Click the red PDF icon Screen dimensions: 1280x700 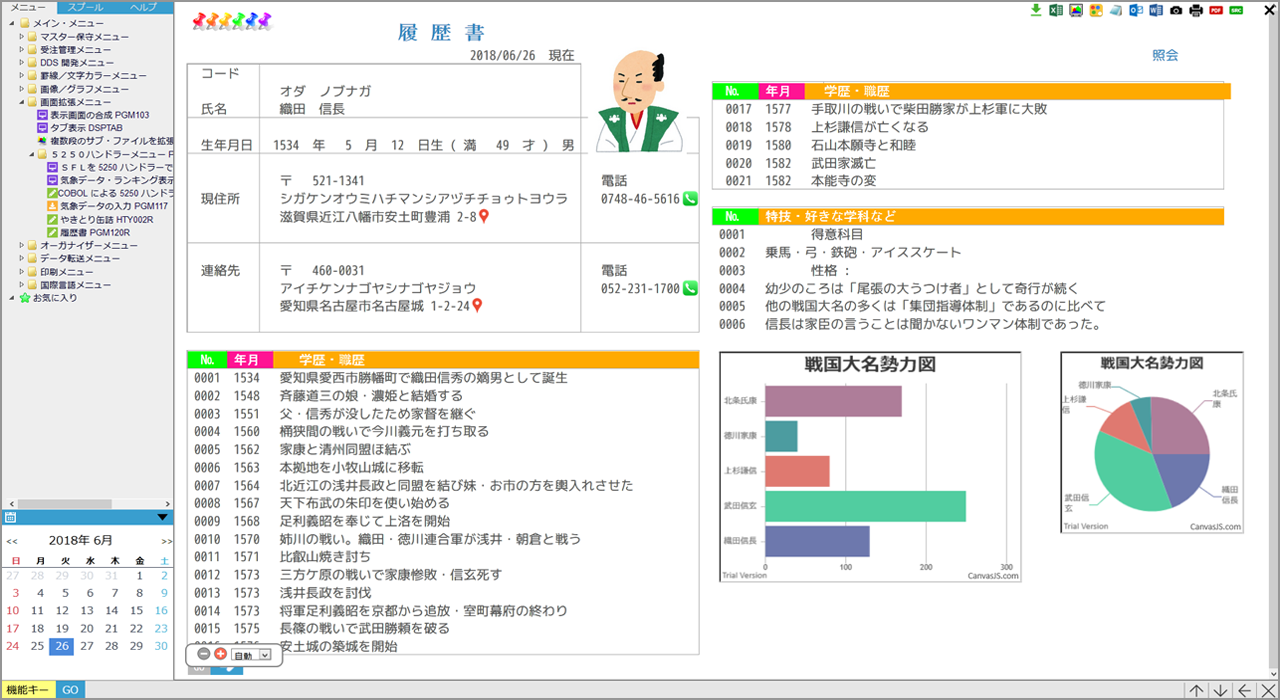(1216, 10)
